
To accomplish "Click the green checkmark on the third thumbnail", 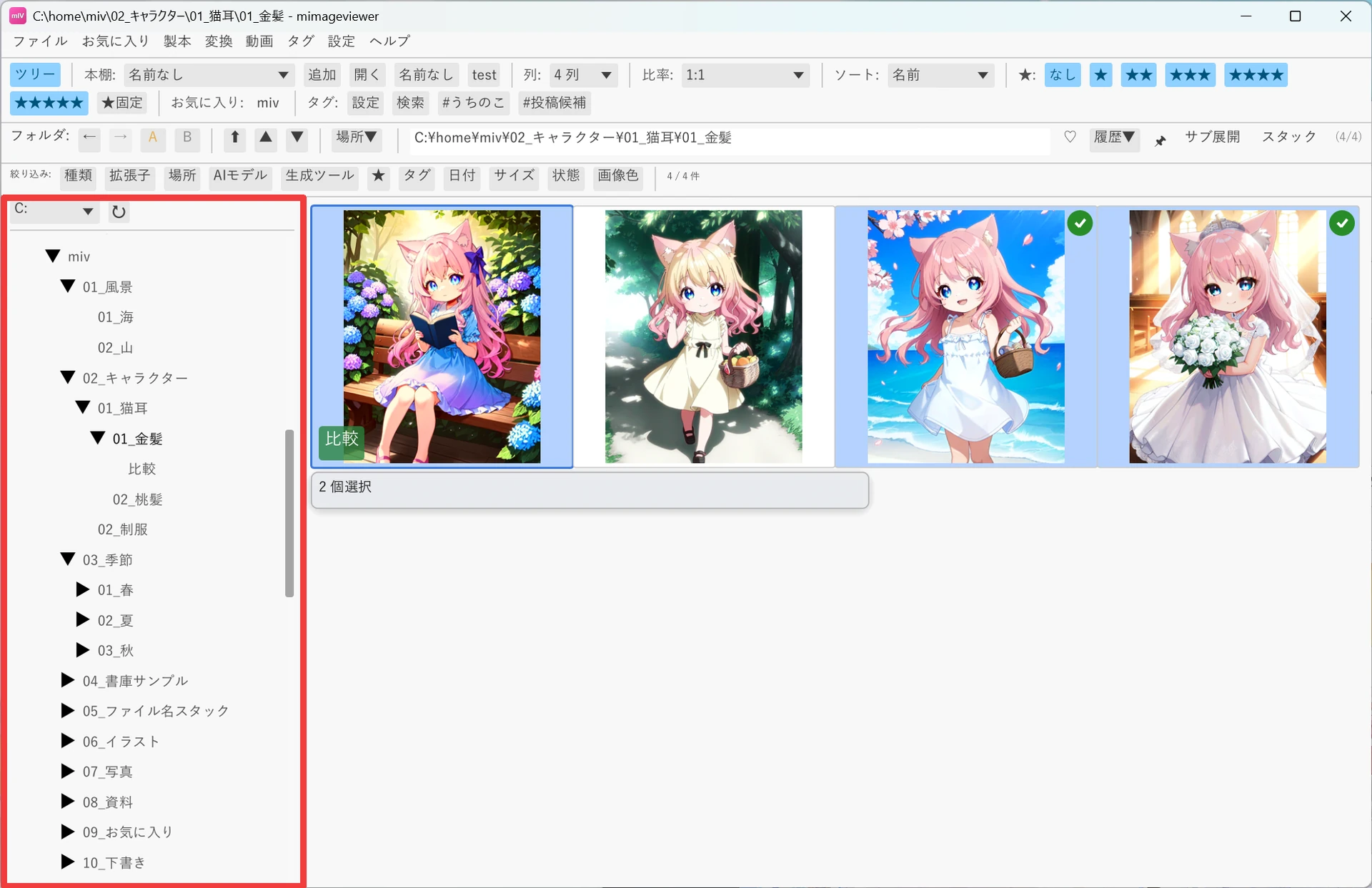I will pos(1080,224).
